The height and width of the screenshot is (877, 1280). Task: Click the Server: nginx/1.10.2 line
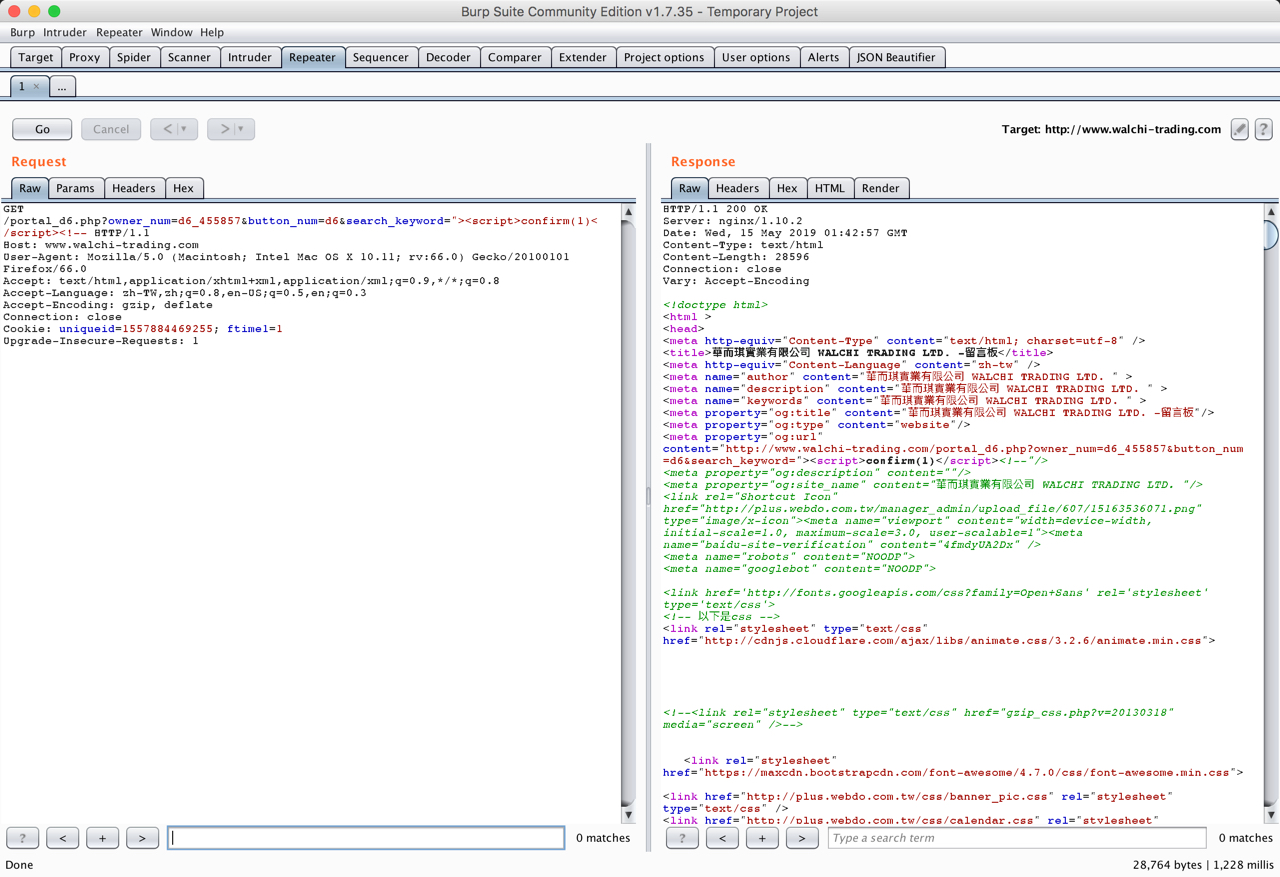[733, 221]
